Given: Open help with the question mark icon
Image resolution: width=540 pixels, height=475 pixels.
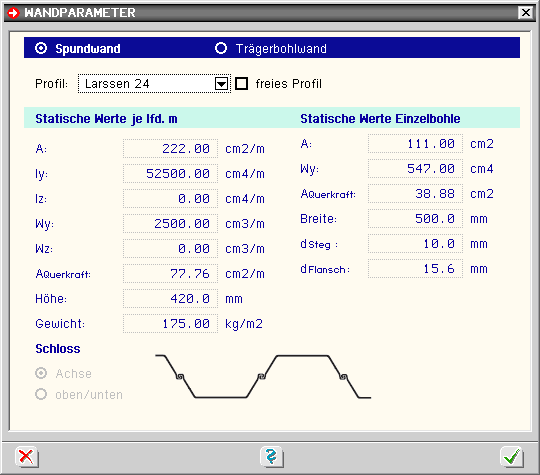Looking at the screenshot, I should [272, 457].
